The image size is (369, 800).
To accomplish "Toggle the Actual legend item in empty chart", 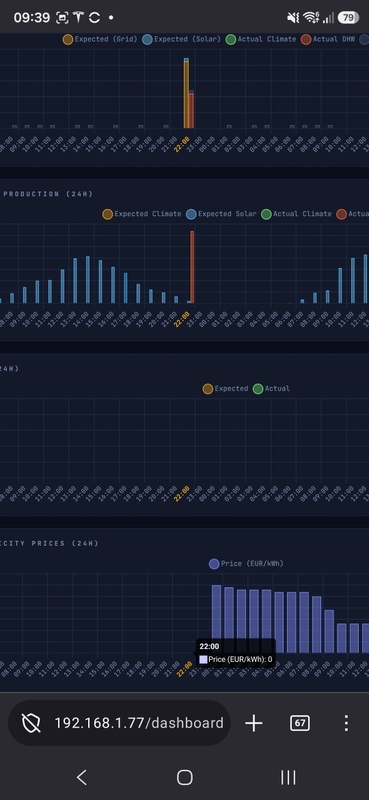I will pyautogui.click(x=271, y=389).
